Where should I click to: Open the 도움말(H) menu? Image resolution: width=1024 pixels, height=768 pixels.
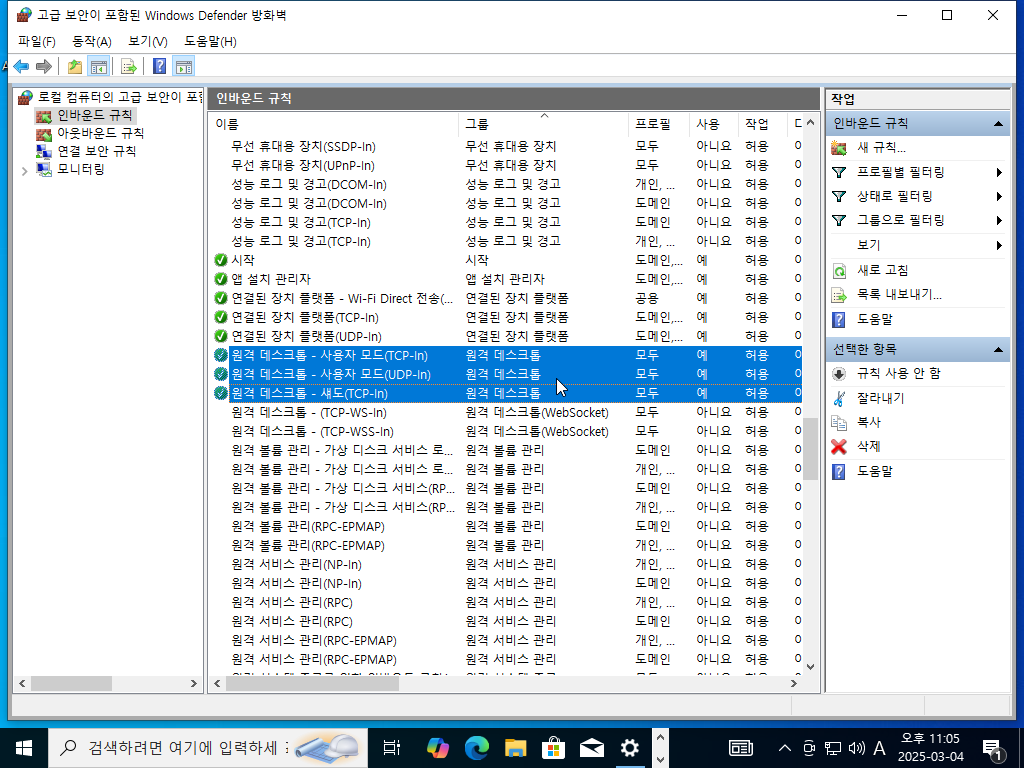(x=210, y=42)
